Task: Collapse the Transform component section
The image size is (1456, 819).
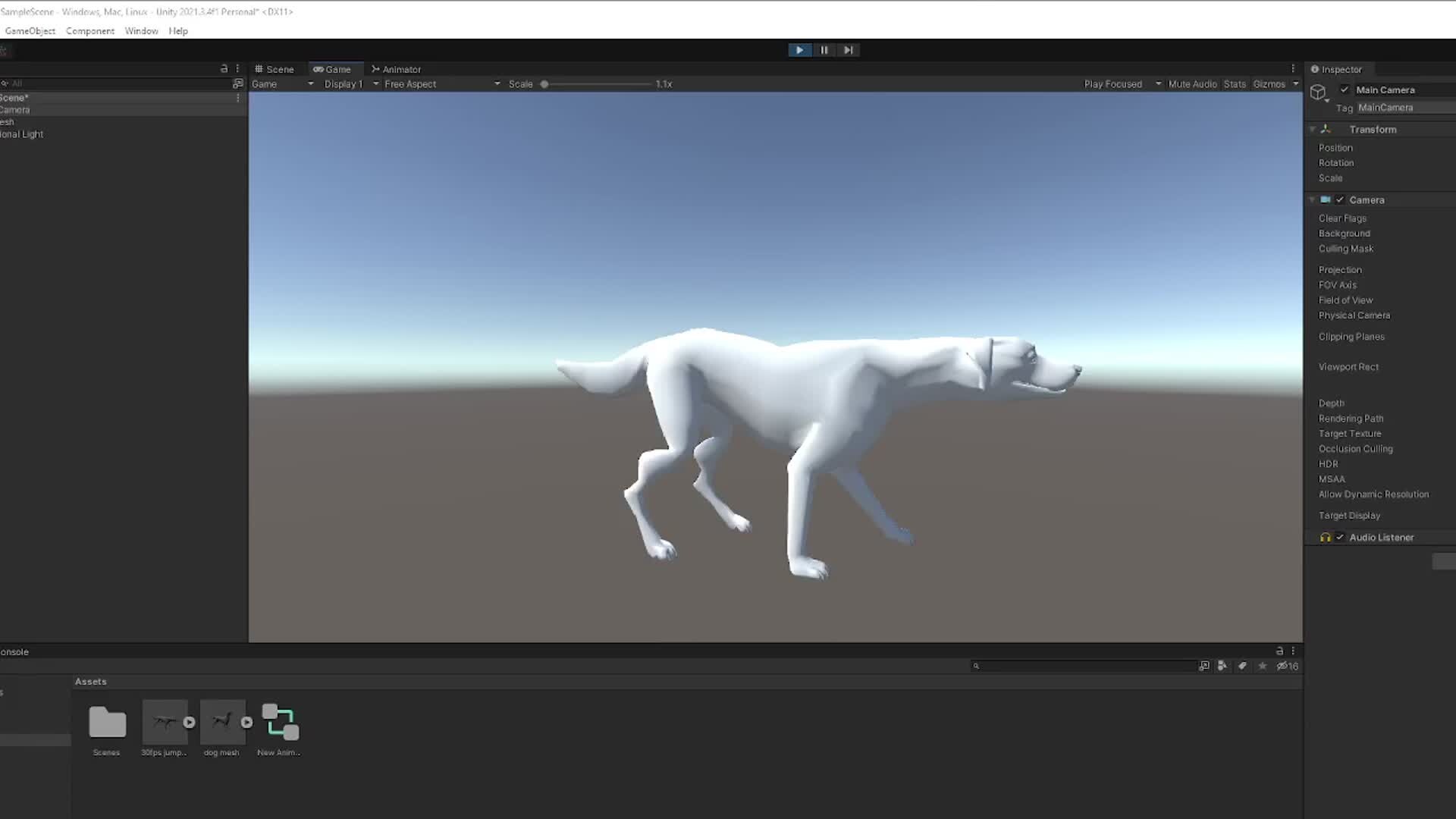Action: 1313,129
